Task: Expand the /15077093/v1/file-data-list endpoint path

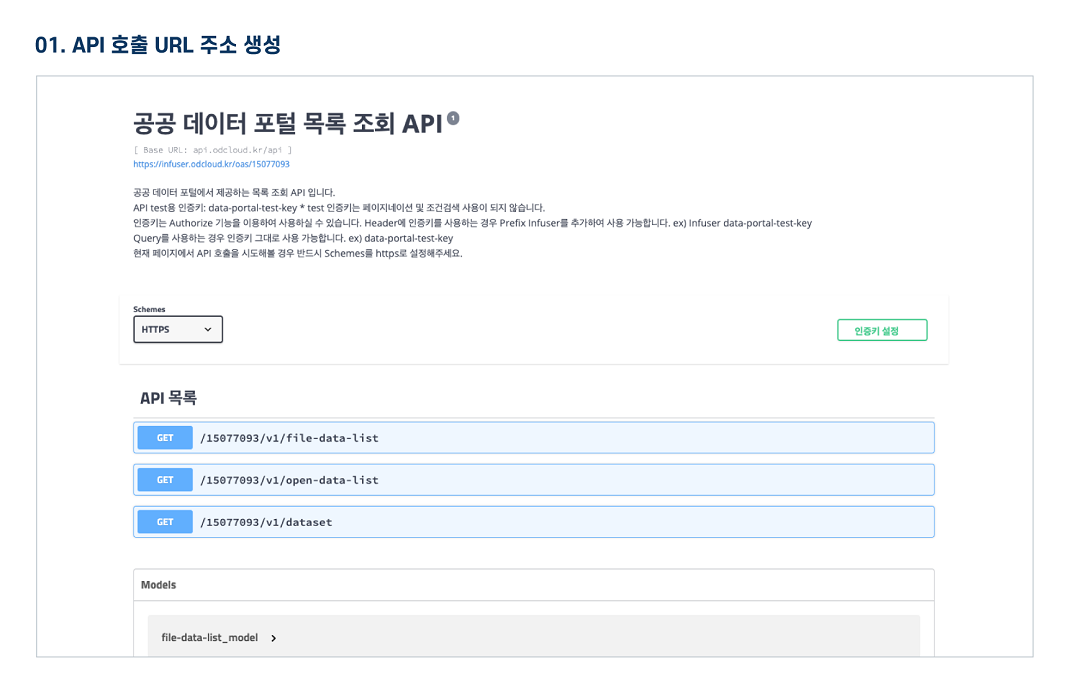Action: [x=289, y=438]
